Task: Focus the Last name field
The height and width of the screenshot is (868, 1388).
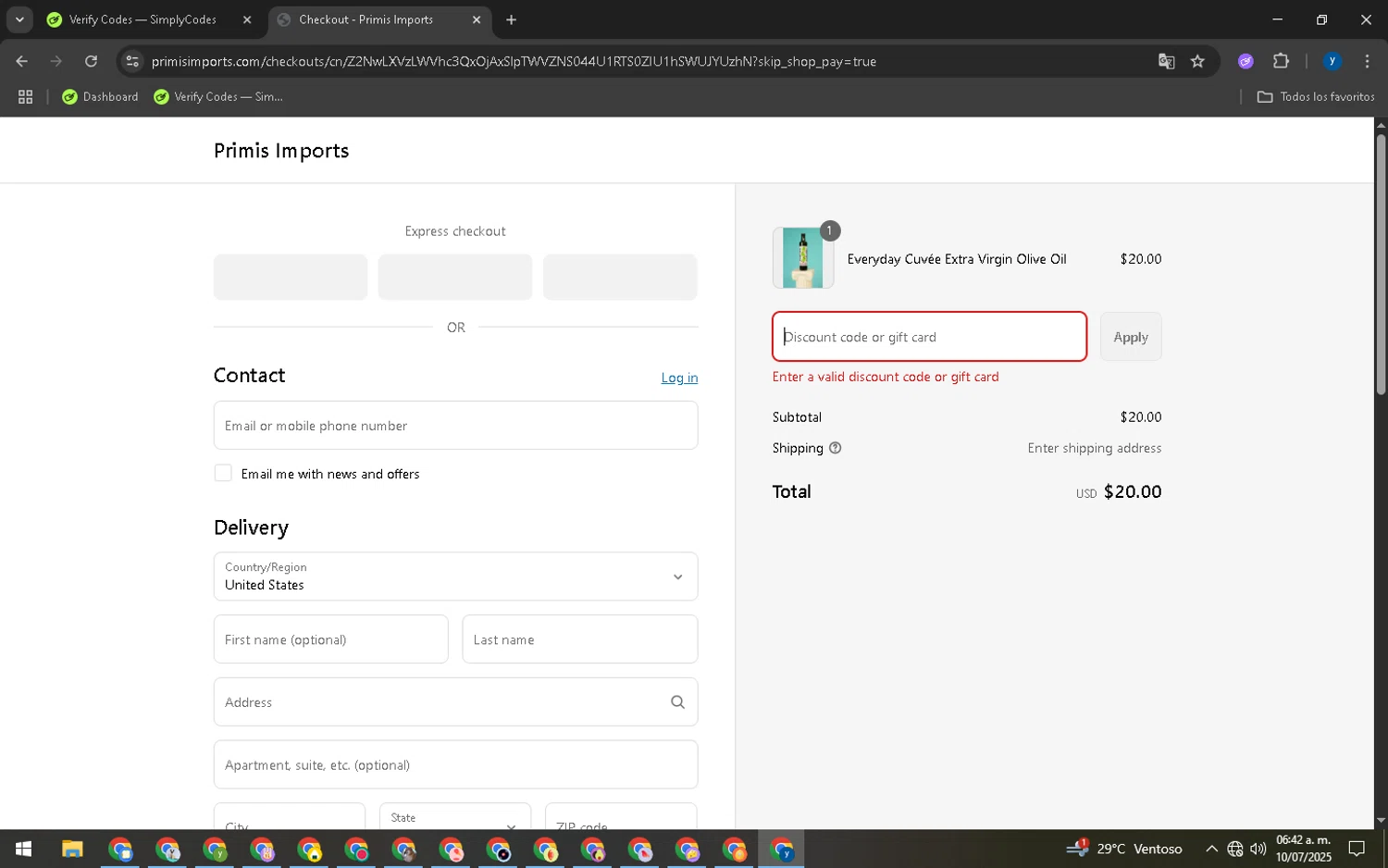Action: coord(579,639)
